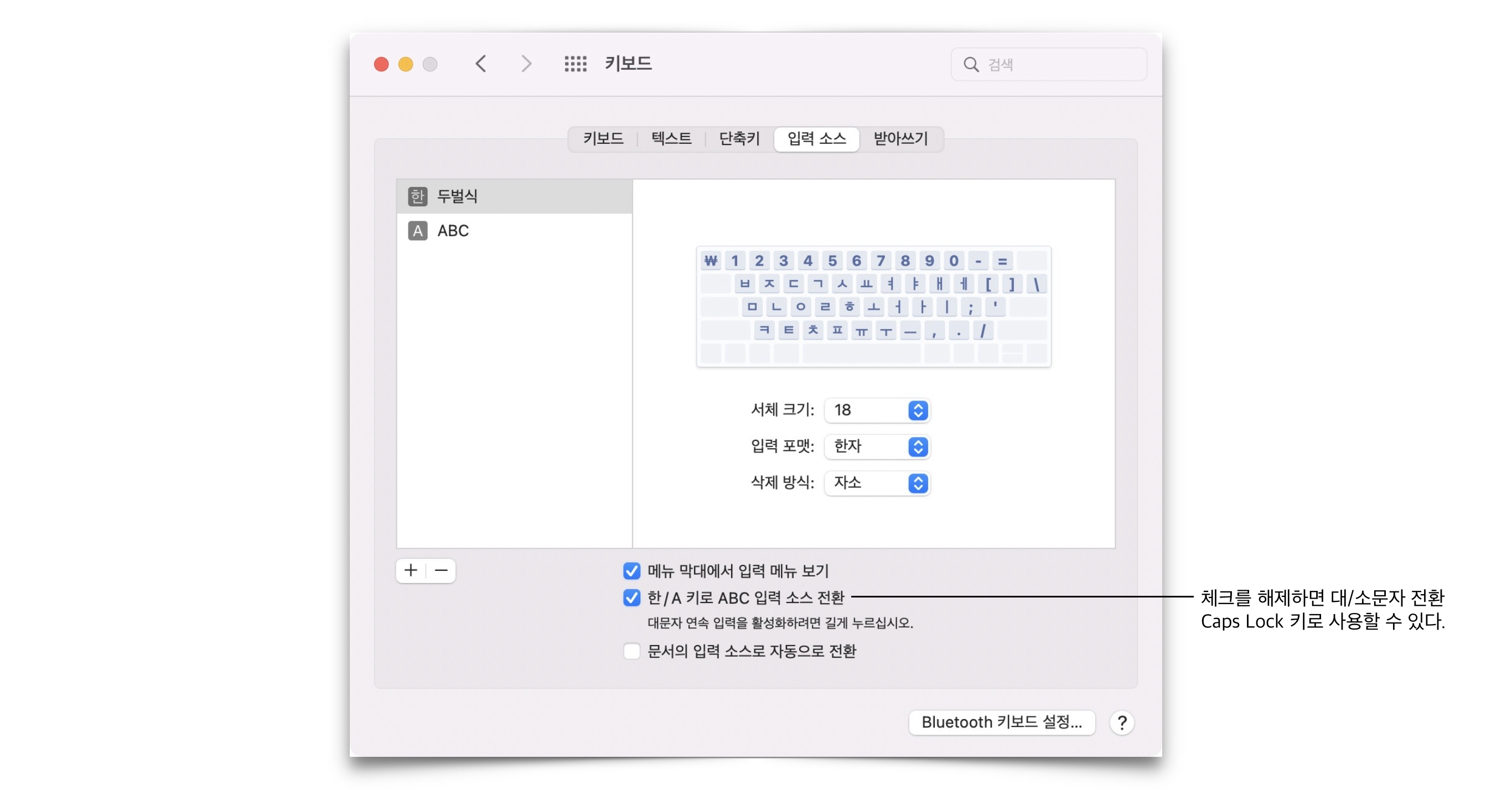Viewport: 1512px width, 790px height.
Task: Click the magnifier icon in search field
Action: 971,65
